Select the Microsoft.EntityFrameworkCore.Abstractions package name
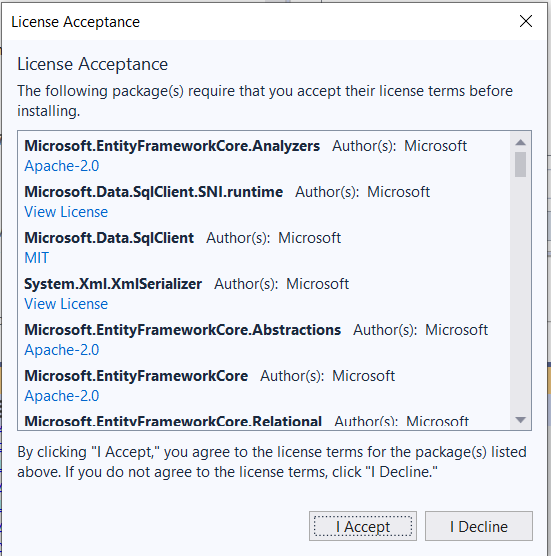Screen dimensions: 551x556 (x=183, y=330)
